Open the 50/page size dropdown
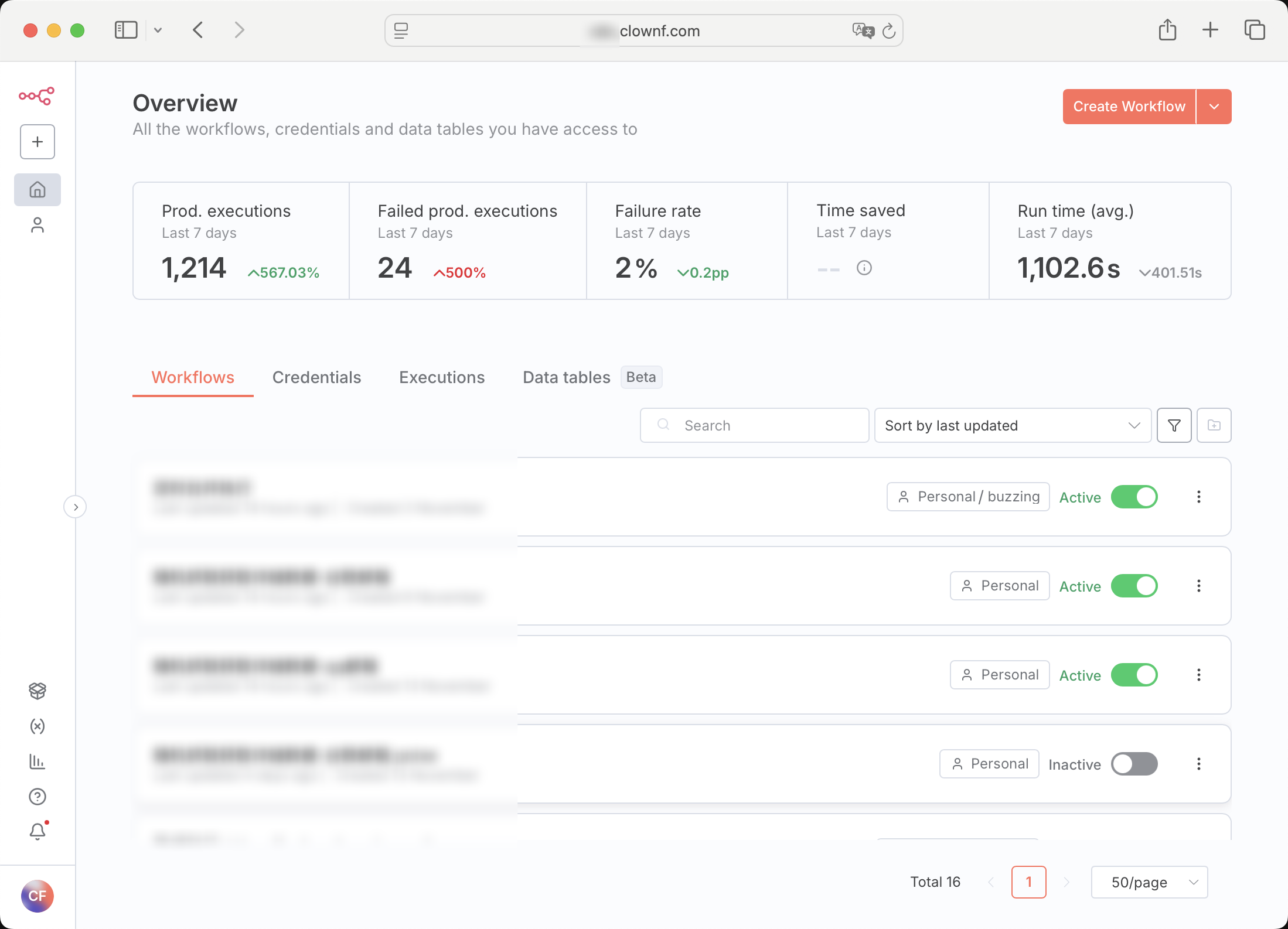 point(1149,882)
